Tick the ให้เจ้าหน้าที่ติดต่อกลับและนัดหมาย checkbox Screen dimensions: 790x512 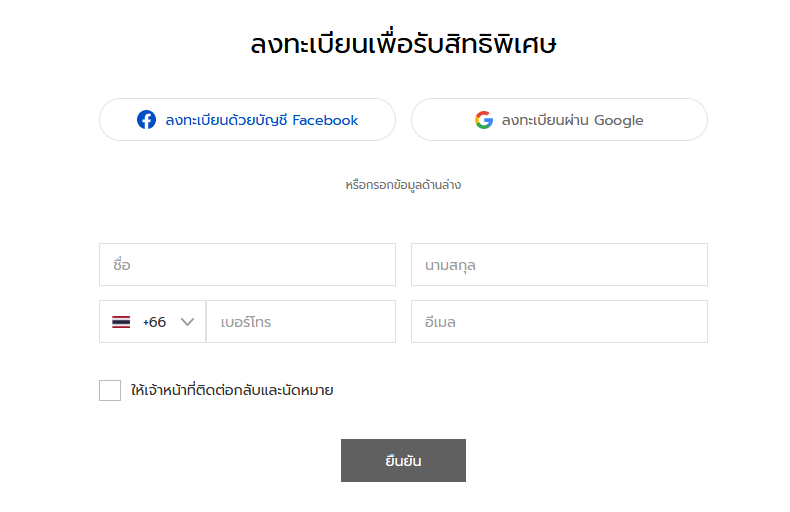pos(110,390)
